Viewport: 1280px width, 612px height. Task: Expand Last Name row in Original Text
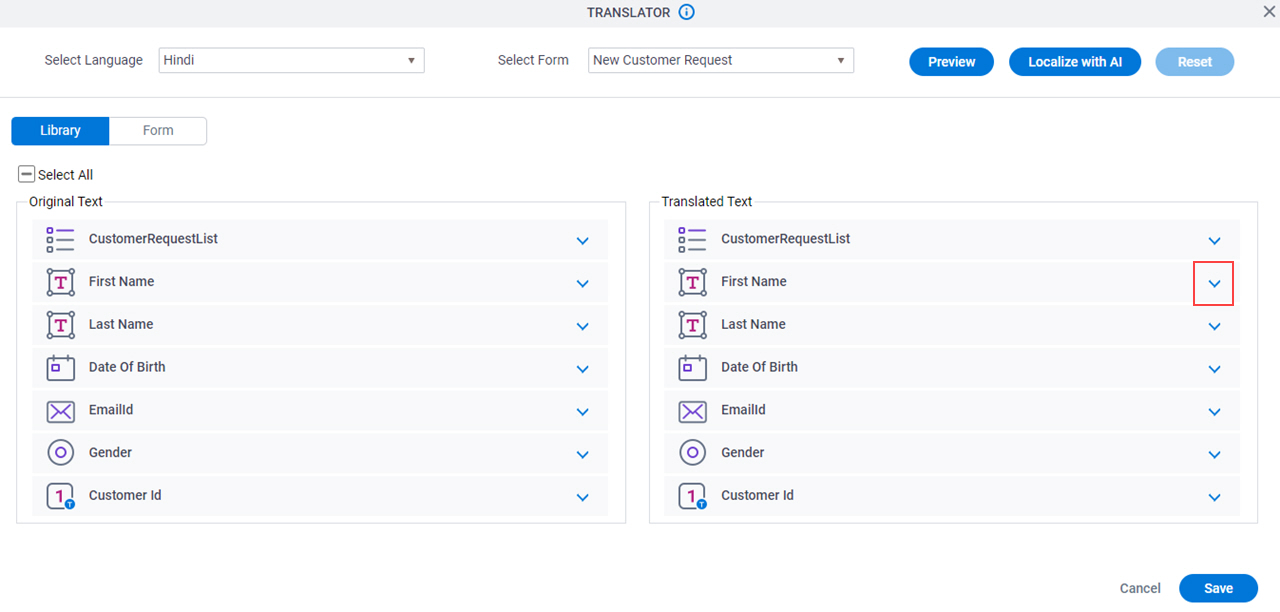[583, 327]
